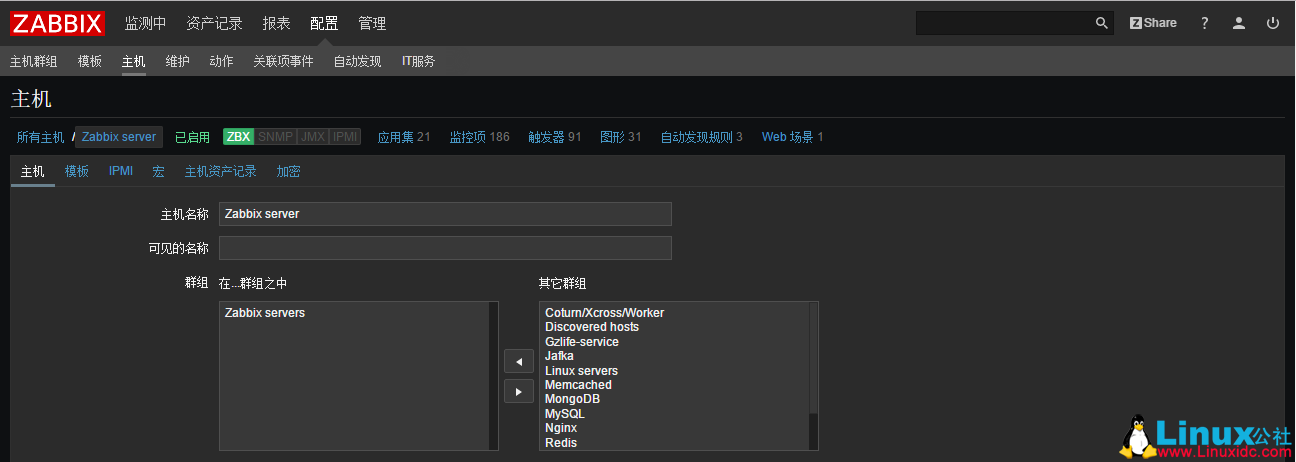Open the 配置 menu
This screenshot has height=462, width=1296.
tap(324, 23)
